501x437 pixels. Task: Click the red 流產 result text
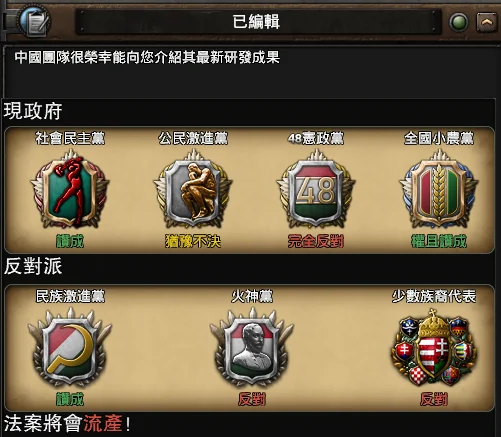(103, 424)
